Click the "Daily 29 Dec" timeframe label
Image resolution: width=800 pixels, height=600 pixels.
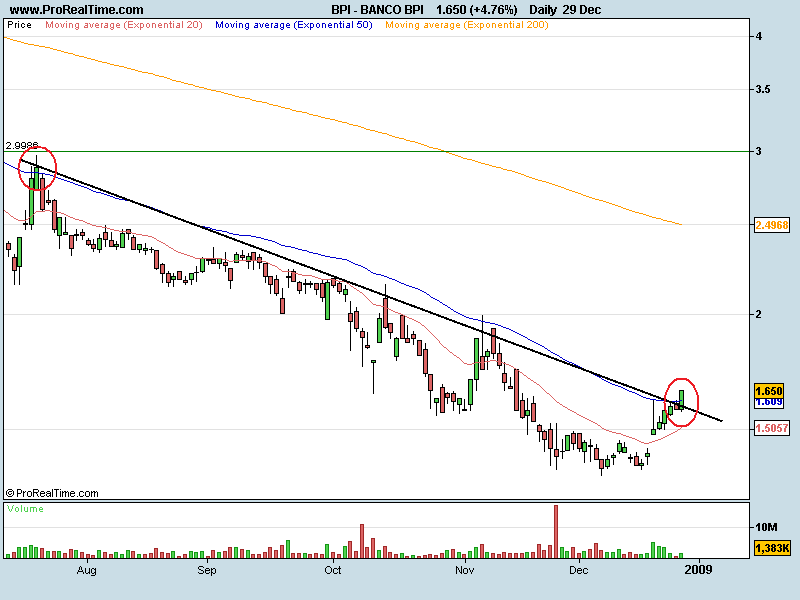pos(565,10)
